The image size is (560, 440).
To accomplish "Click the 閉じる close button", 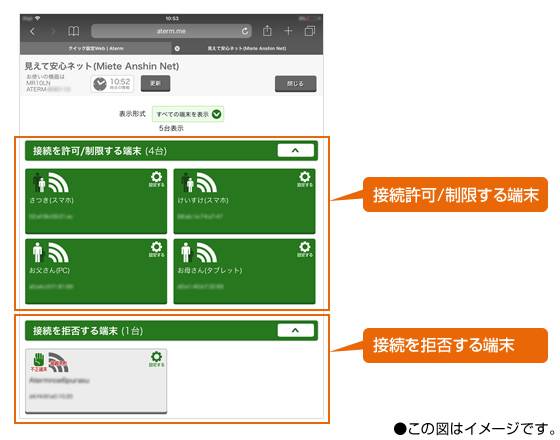I will click(295, 84).
